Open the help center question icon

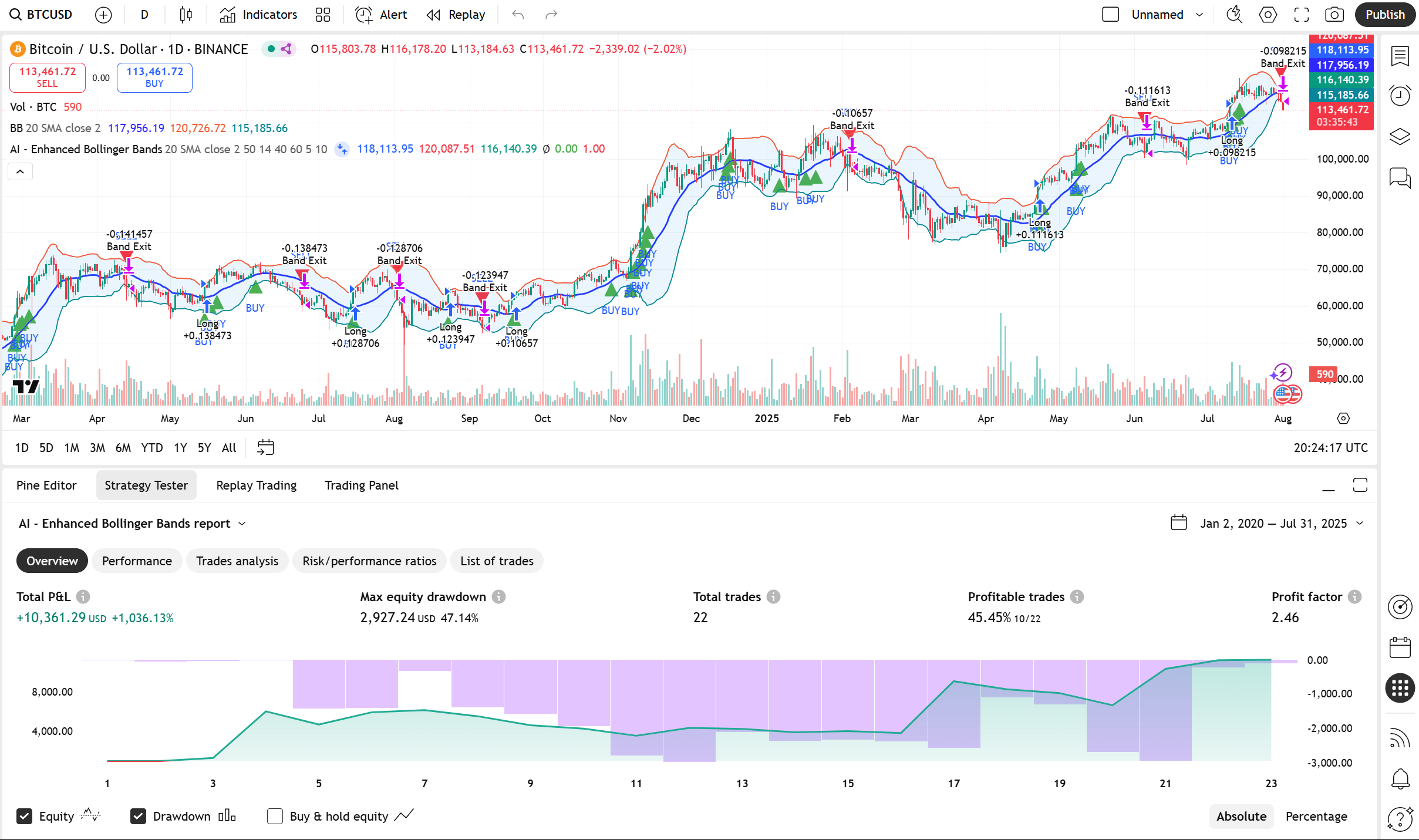pyautogui.click(x=1400, y=818)
